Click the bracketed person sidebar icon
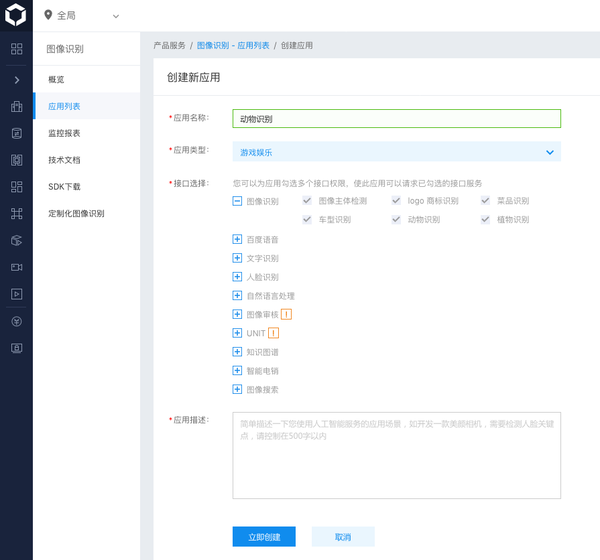Screen dimensions: 600x560 click(16, 160)
